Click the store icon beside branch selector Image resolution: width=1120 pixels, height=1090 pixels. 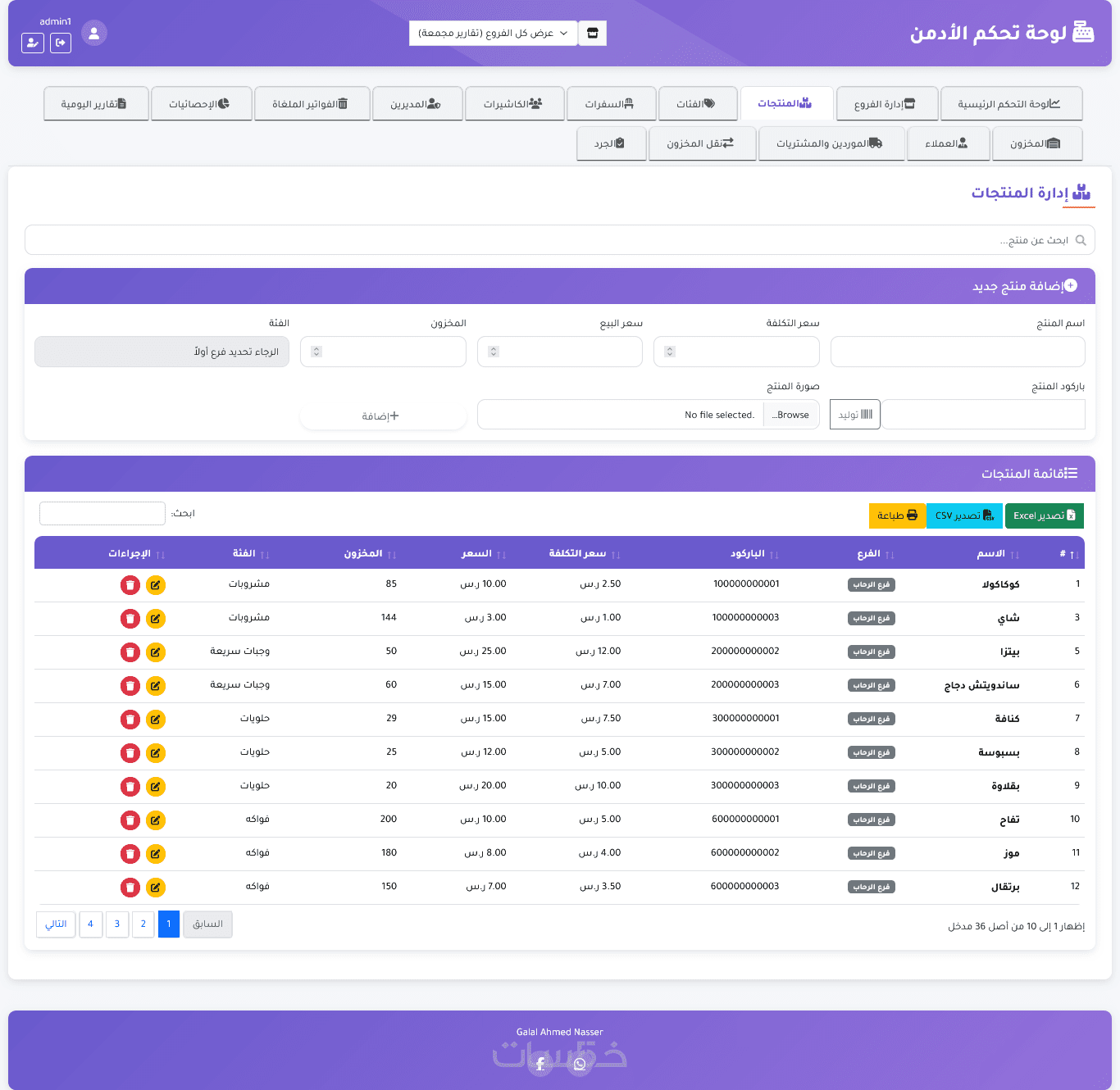(593, 33)
